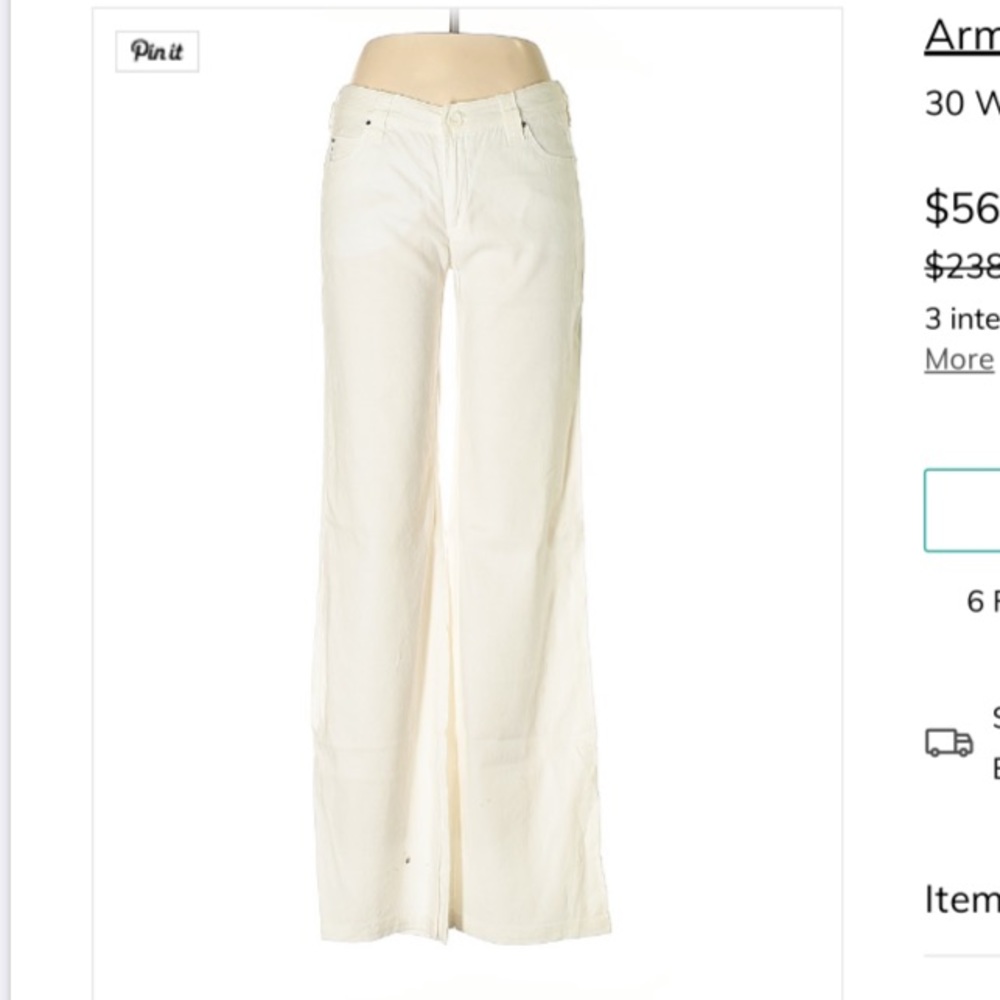Expand the More link below installment info
Screen dimensions: 1000x1000
click(x=956, y=358)
